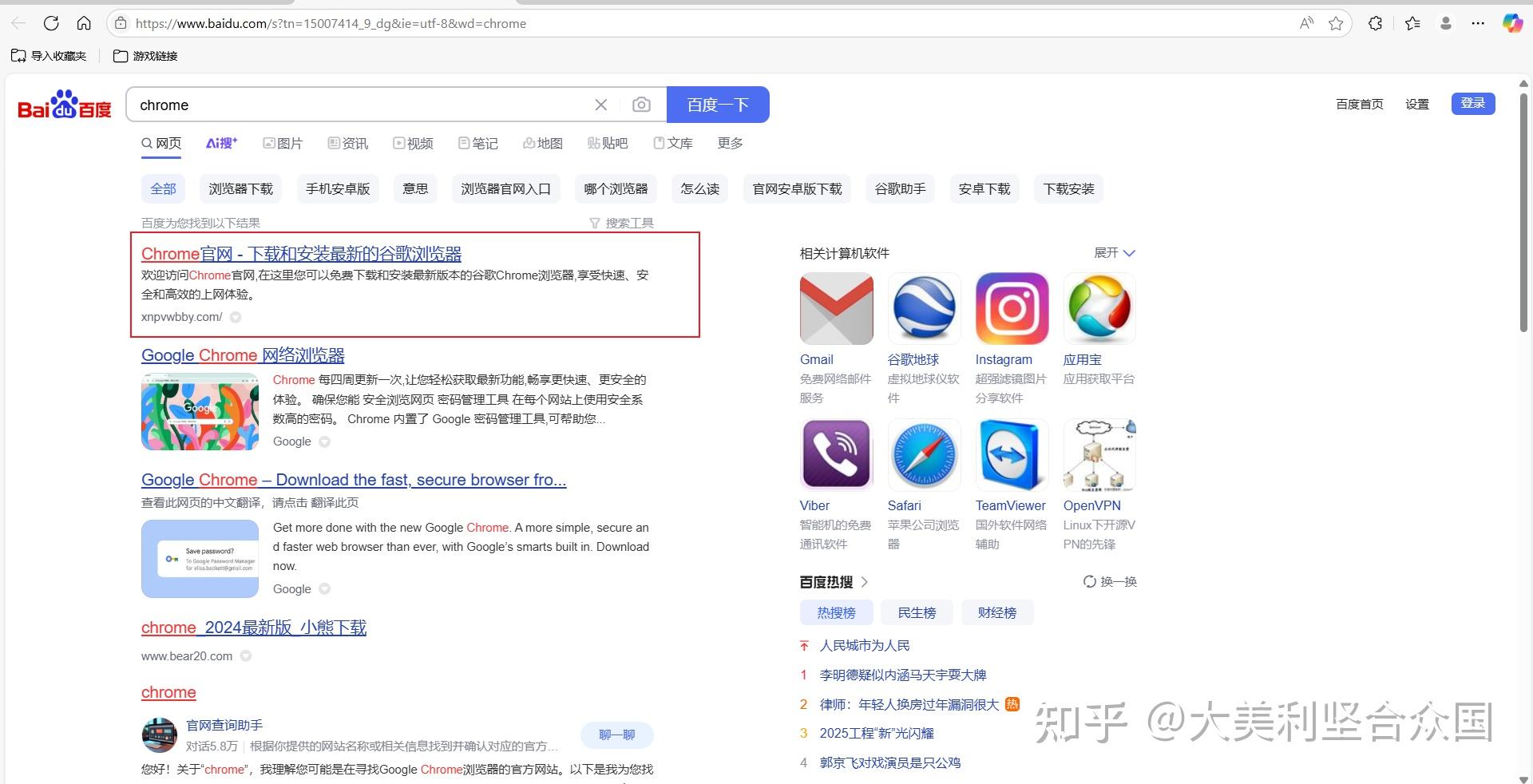Open the 设置 link
1533x784 pixels.
coord(1417,104)
